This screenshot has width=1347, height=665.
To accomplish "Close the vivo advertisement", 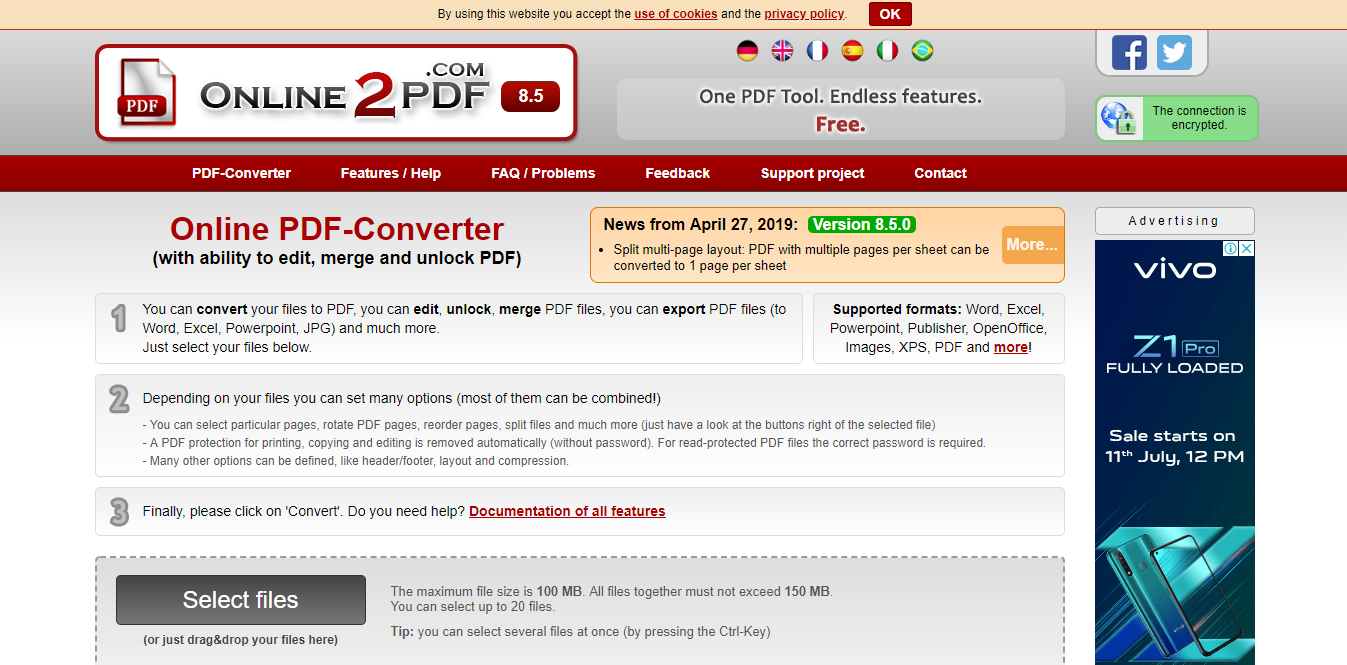I will coord(1246,248).
